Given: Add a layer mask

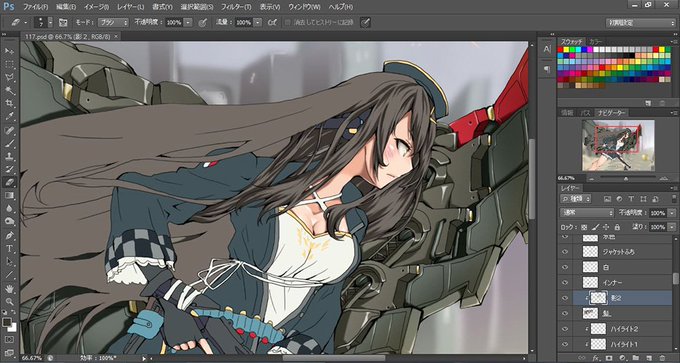Looking at the screenshot, I should (608, 358).
